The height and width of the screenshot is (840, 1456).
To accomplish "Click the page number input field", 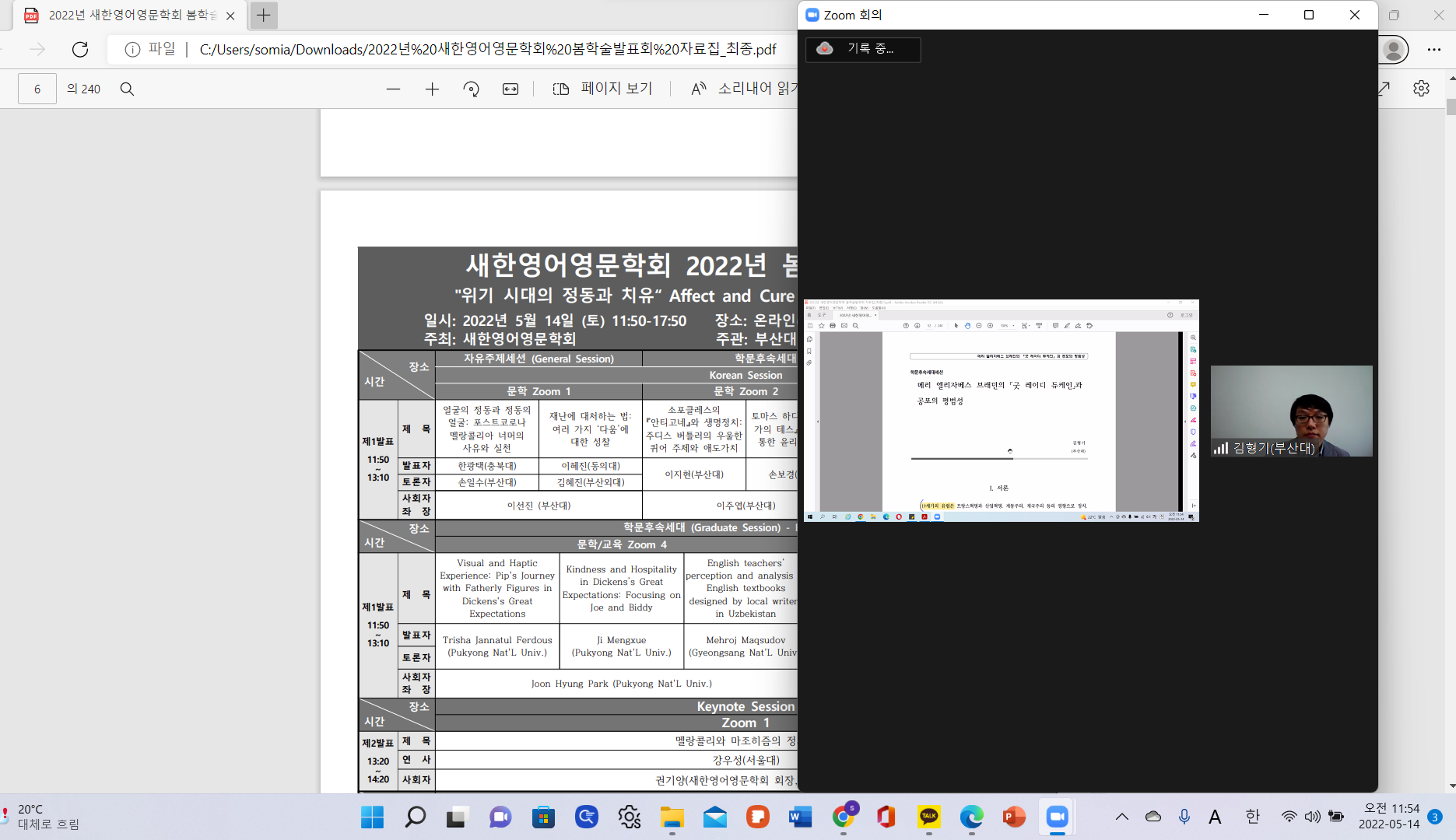I will click(37, 89).
